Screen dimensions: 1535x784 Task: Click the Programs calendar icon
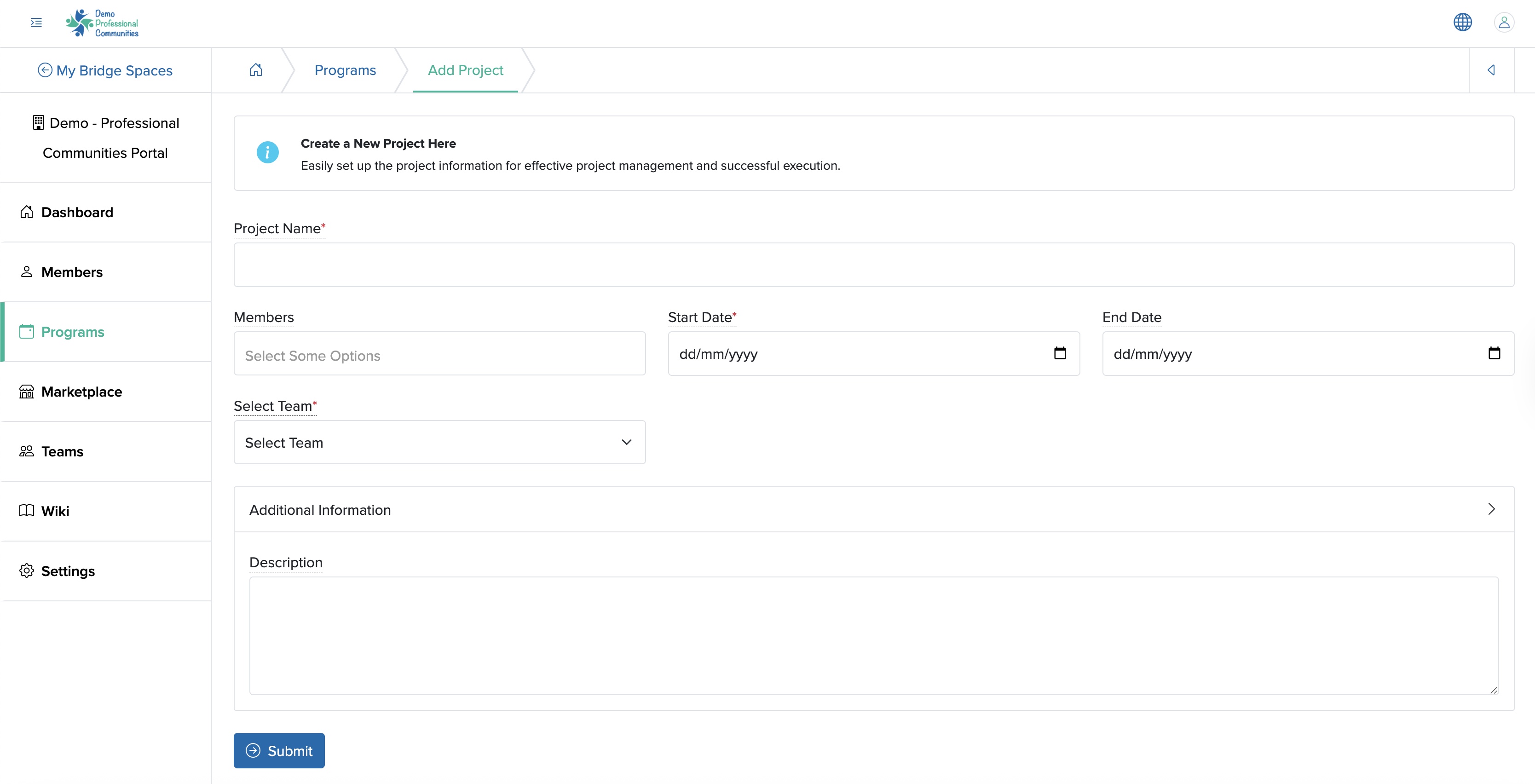(x=26, y=331)
